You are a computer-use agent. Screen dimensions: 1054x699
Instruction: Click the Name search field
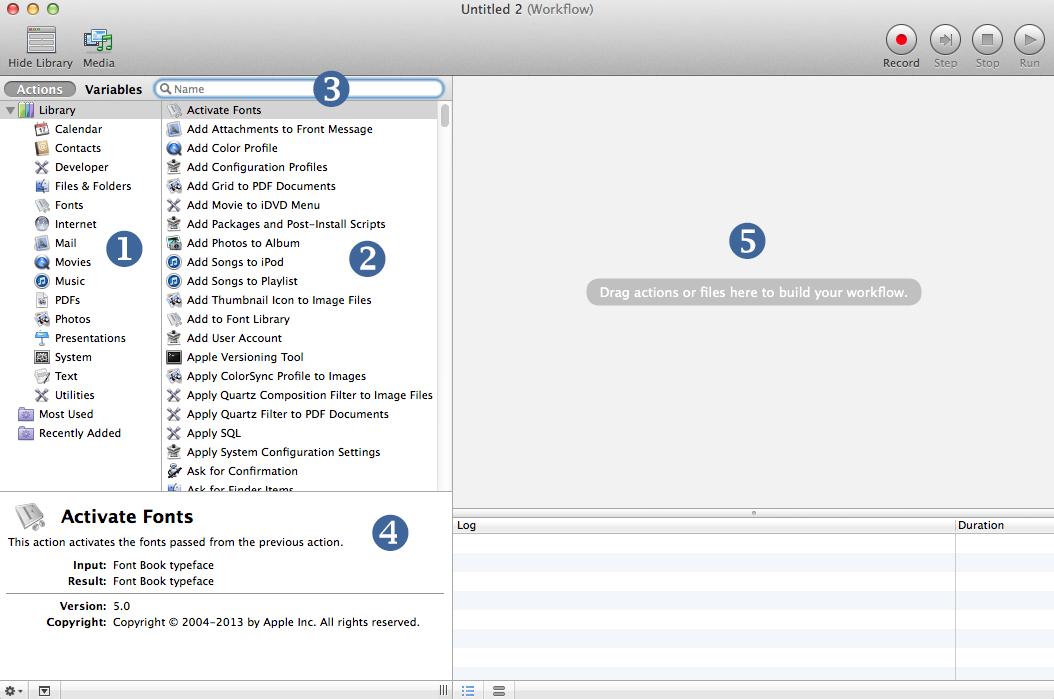pos(299,89)
